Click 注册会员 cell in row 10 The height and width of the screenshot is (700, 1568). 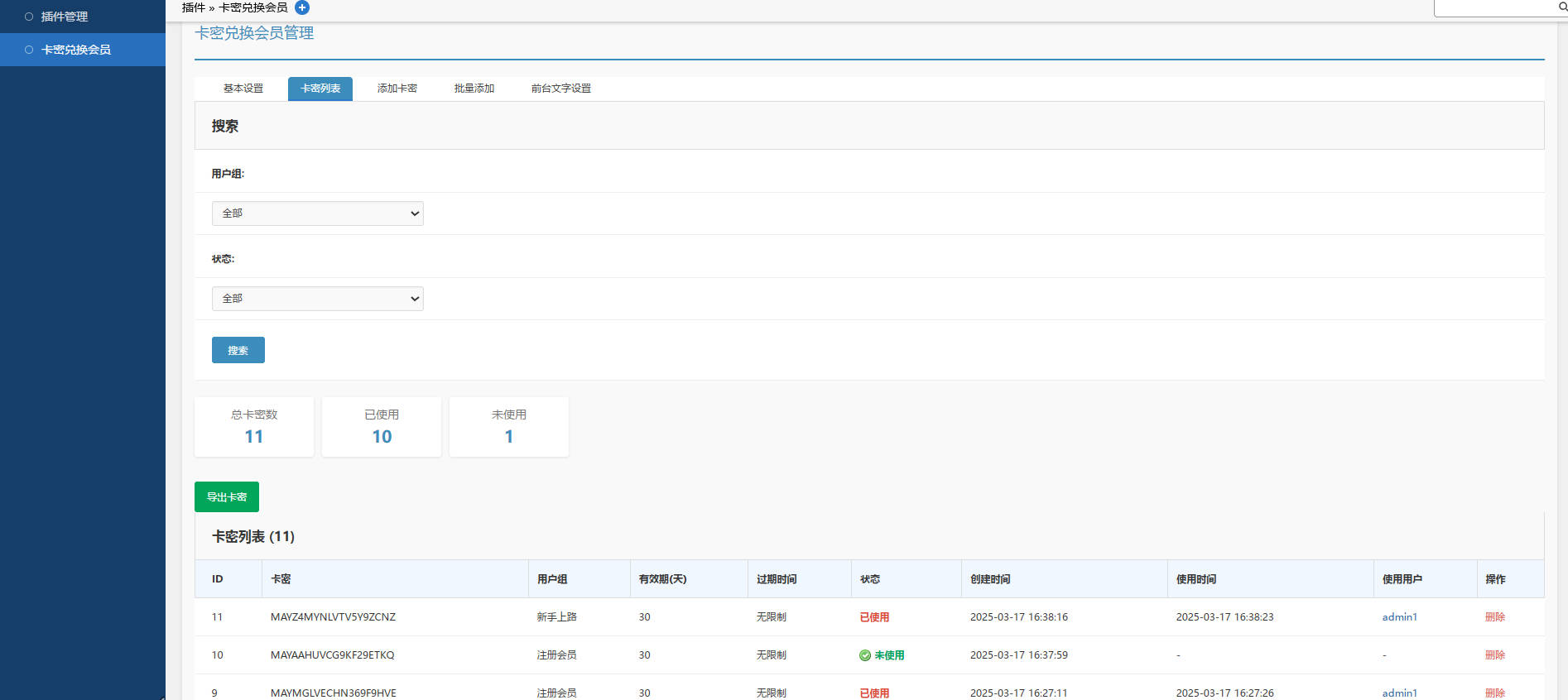click(x=557, y=655)
